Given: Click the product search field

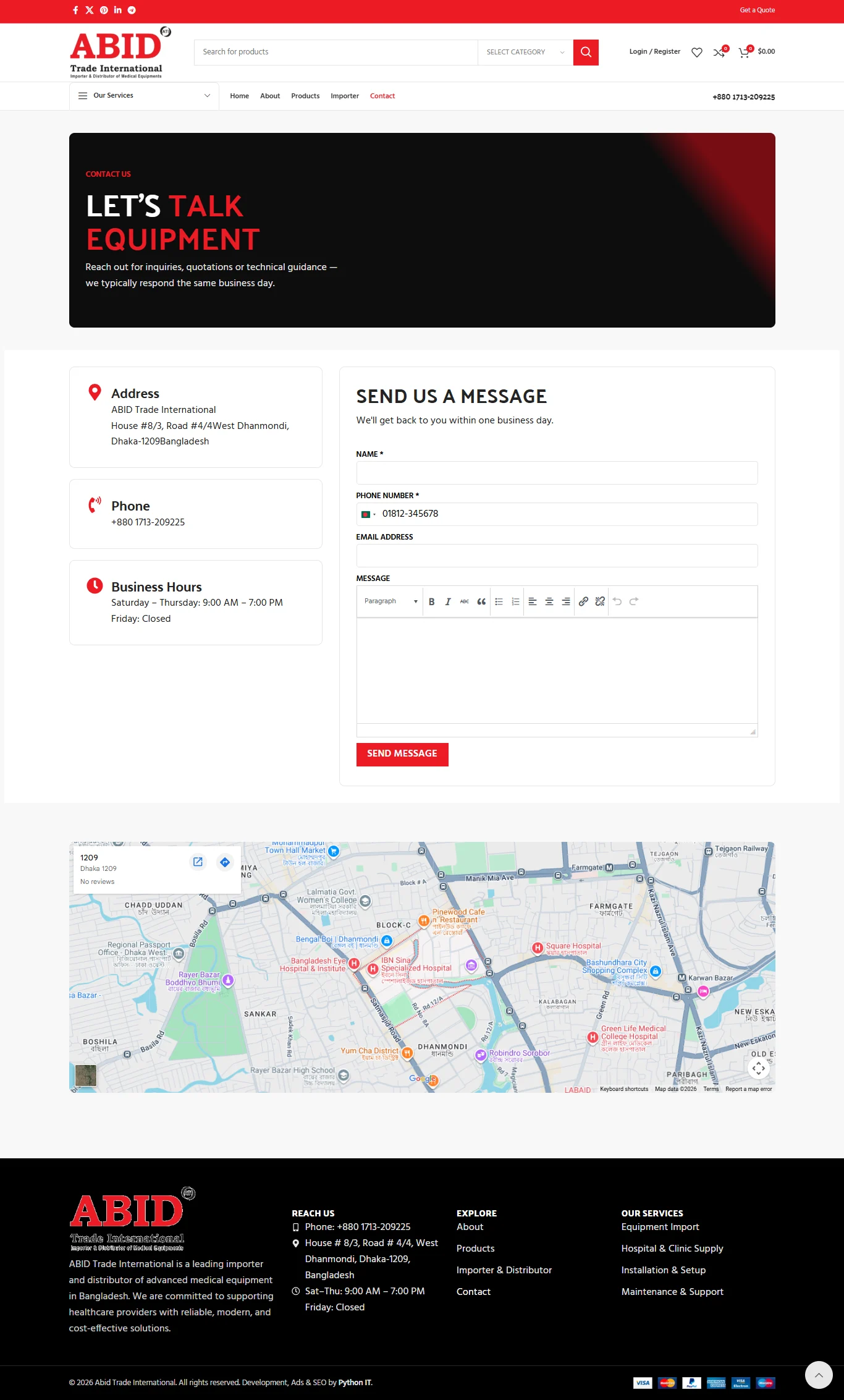Looking at the screenshot, I should pyautogui.click(x=336, y=53).
